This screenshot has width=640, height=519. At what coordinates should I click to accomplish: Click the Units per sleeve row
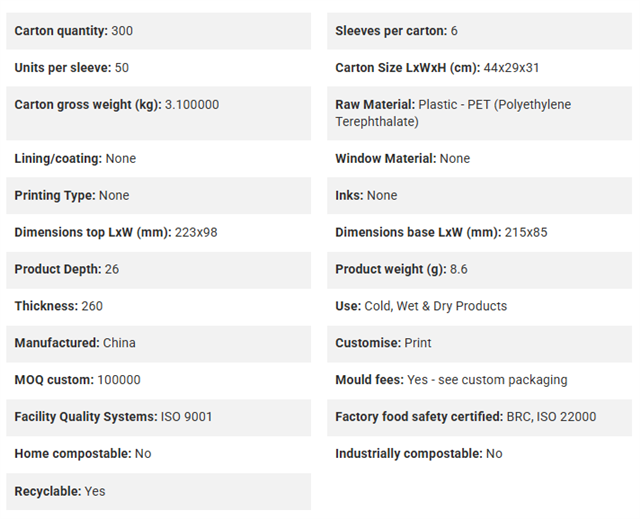click(158, 68)
